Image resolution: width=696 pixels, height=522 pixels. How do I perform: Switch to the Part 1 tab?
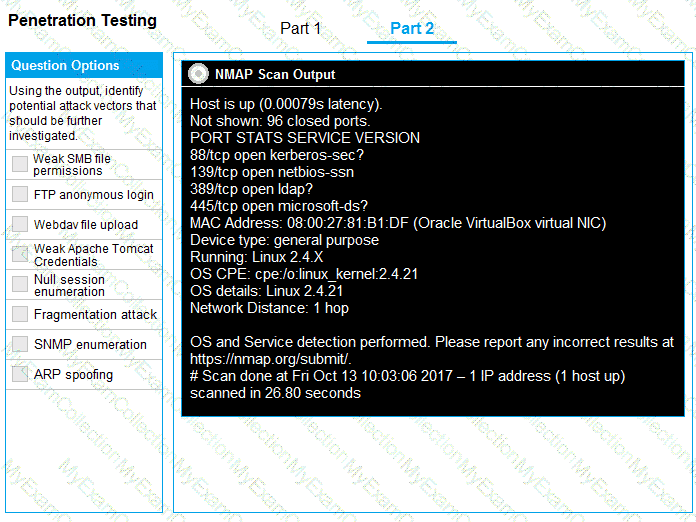tap(300, 28)
